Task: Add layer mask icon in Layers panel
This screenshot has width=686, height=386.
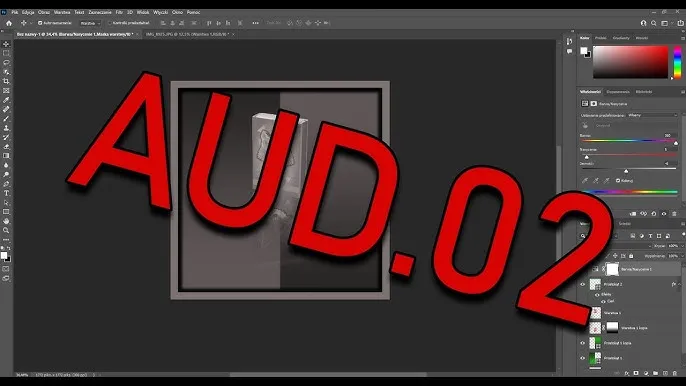Action: (636, 373)
